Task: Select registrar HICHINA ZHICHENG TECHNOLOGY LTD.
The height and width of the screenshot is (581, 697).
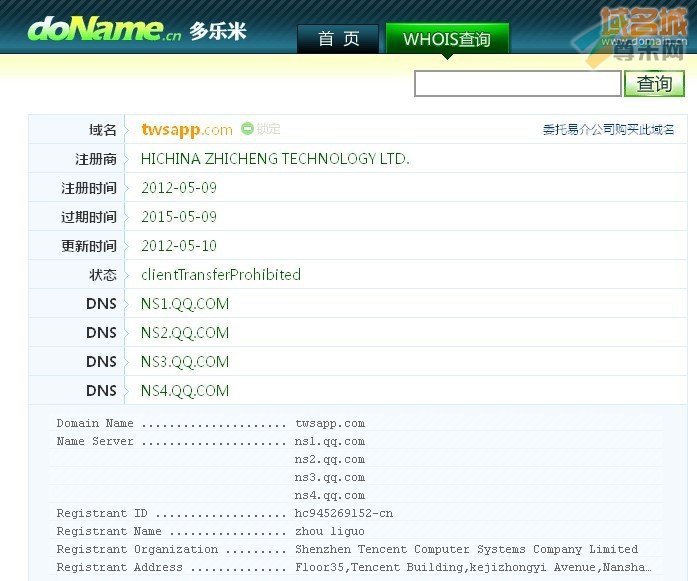Action: point(275,159)
